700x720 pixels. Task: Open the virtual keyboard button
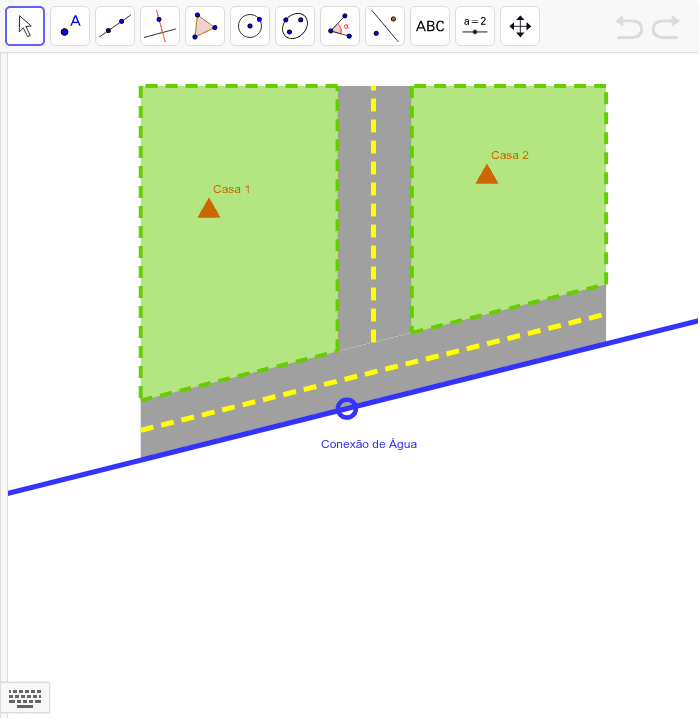coord(25,698)
